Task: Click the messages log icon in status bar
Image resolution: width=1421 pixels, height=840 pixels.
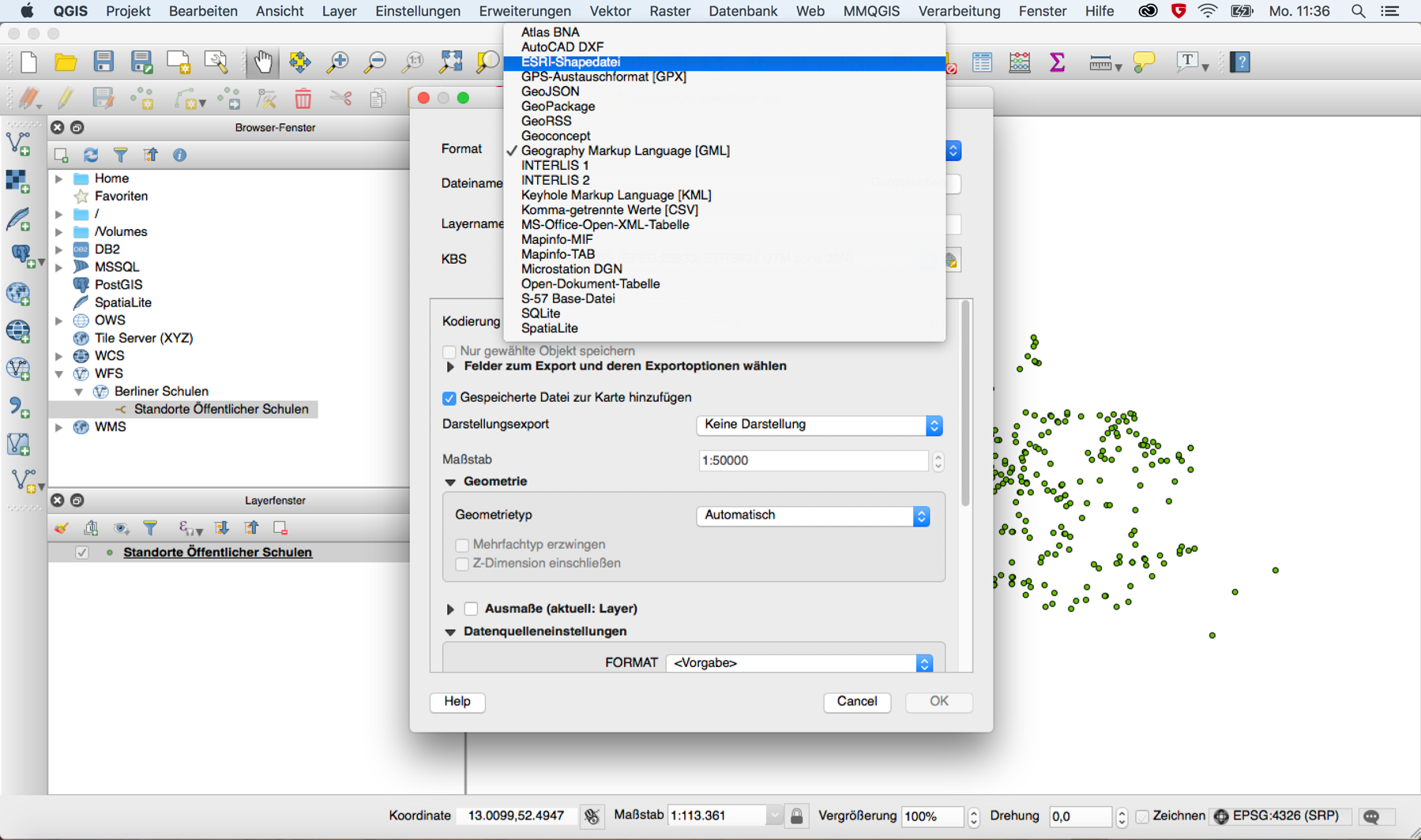Action: tap(1371, 816)
